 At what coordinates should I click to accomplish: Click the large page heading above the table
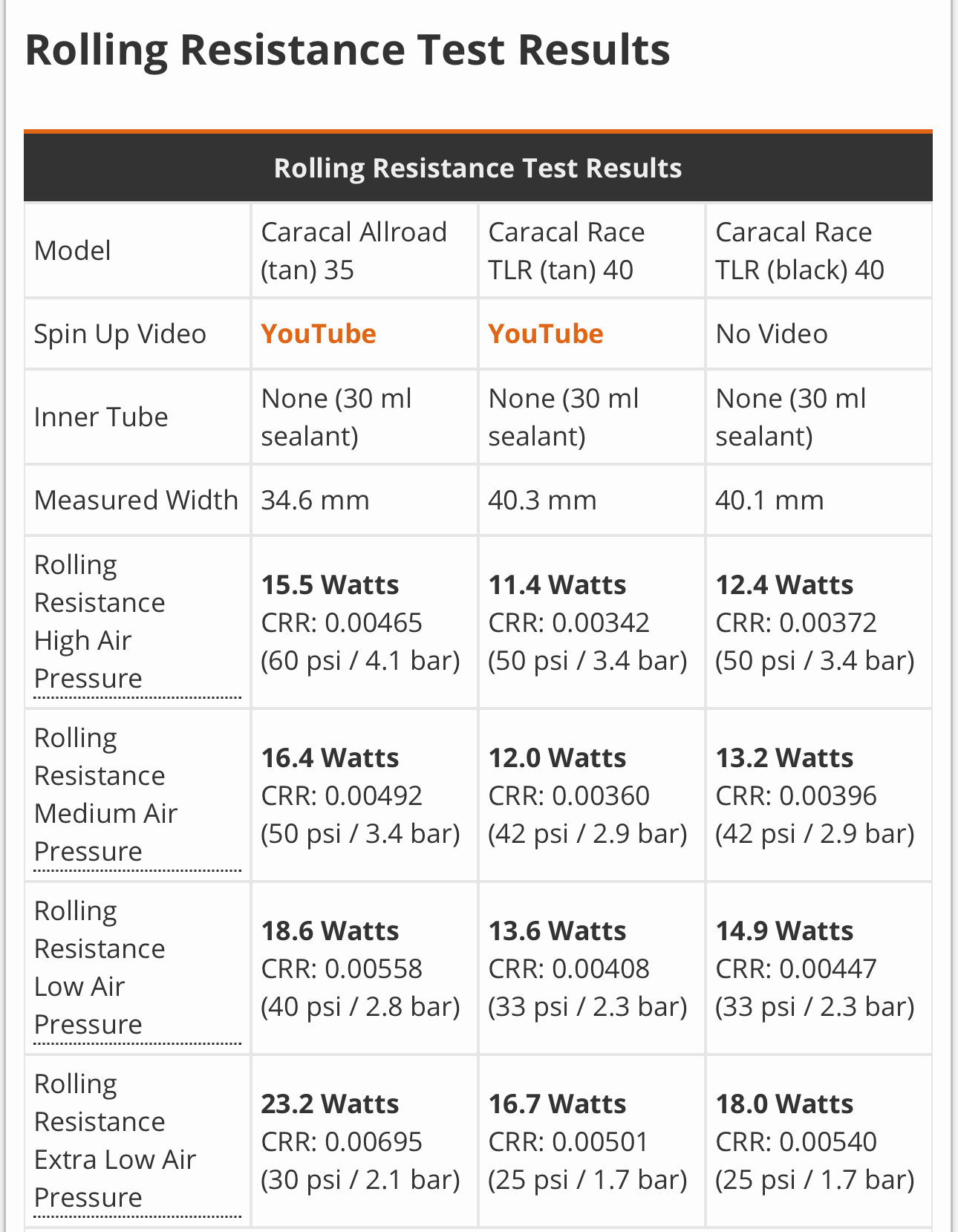348,50
